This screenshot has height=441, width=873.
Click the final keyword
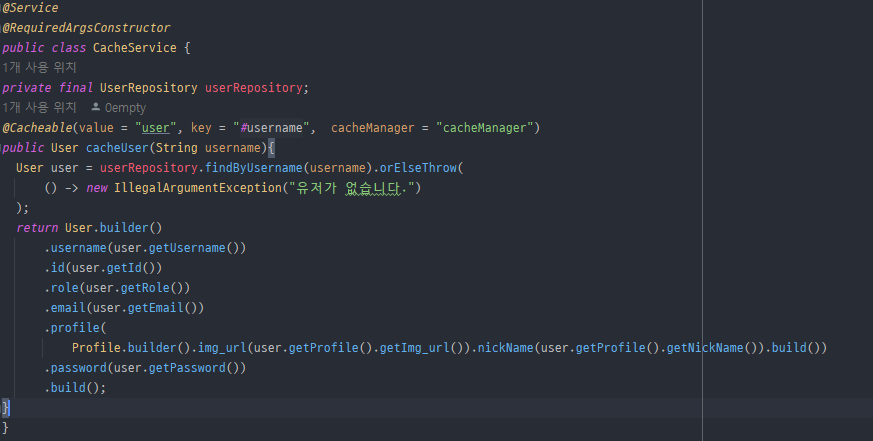point(76,88)
